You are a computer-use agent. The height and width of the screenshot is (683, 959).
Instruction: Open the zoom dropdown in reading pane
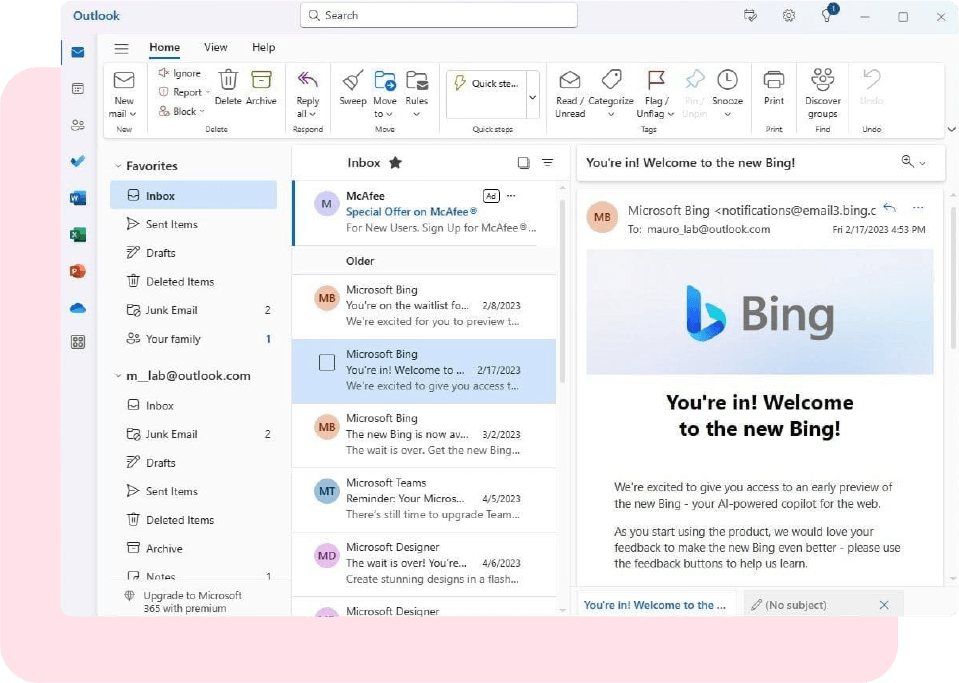tap(913, 162)
